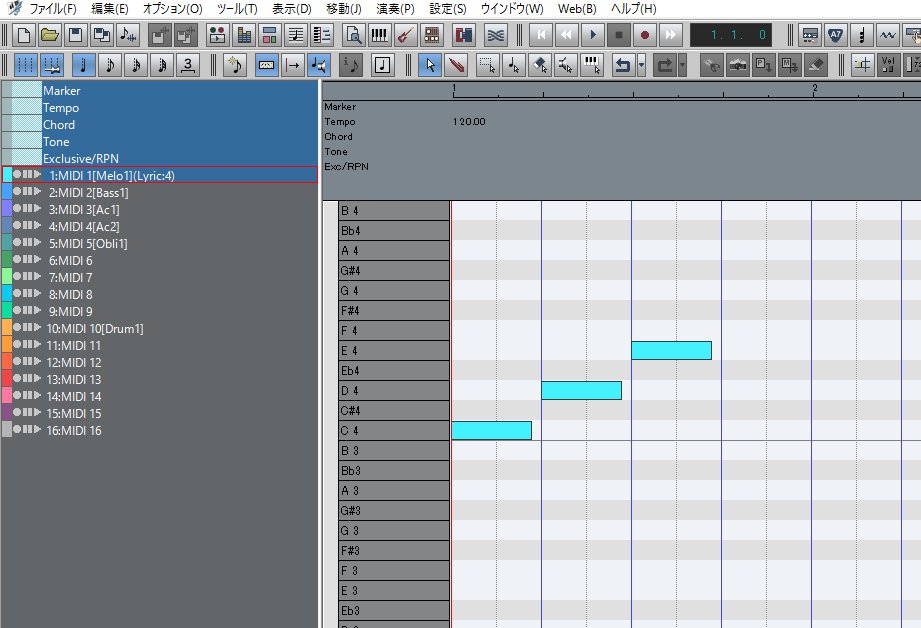This screenshot has width=921, height=628.
Task: Click the sparkling new note icon
Action: pyautogui.click(x=236, y=65)
